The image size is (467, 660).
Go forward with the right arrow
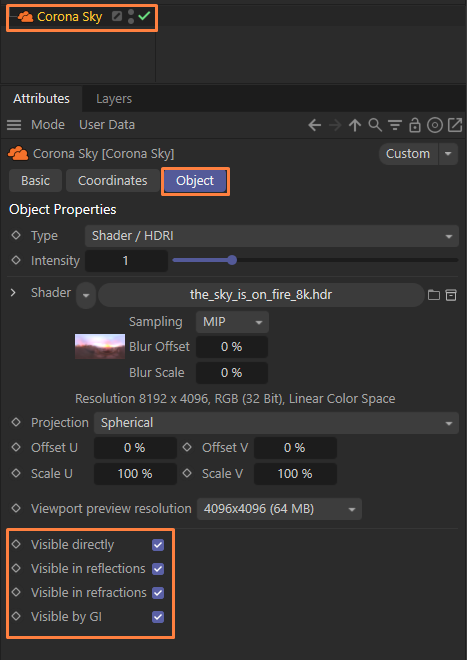[335, 125]
